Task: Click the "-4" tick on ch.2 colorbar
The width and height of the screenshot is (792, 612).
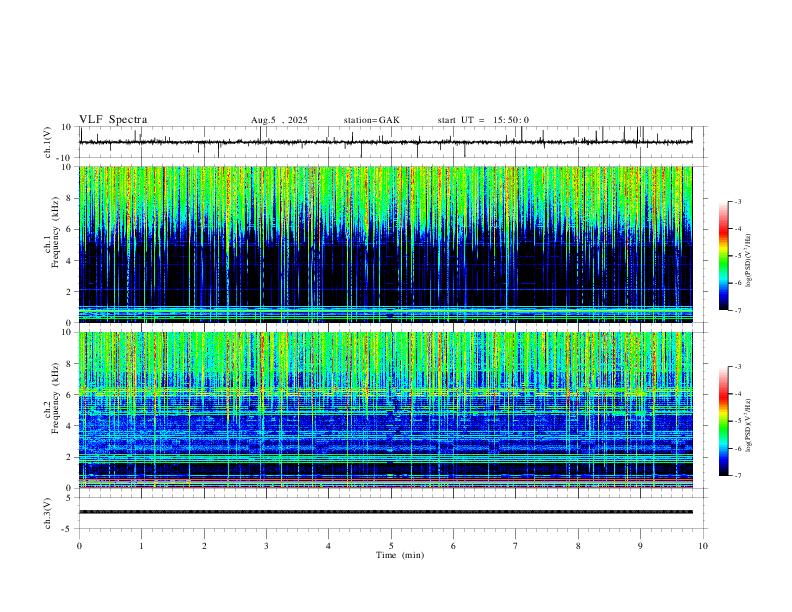Action: pos(738,394)
